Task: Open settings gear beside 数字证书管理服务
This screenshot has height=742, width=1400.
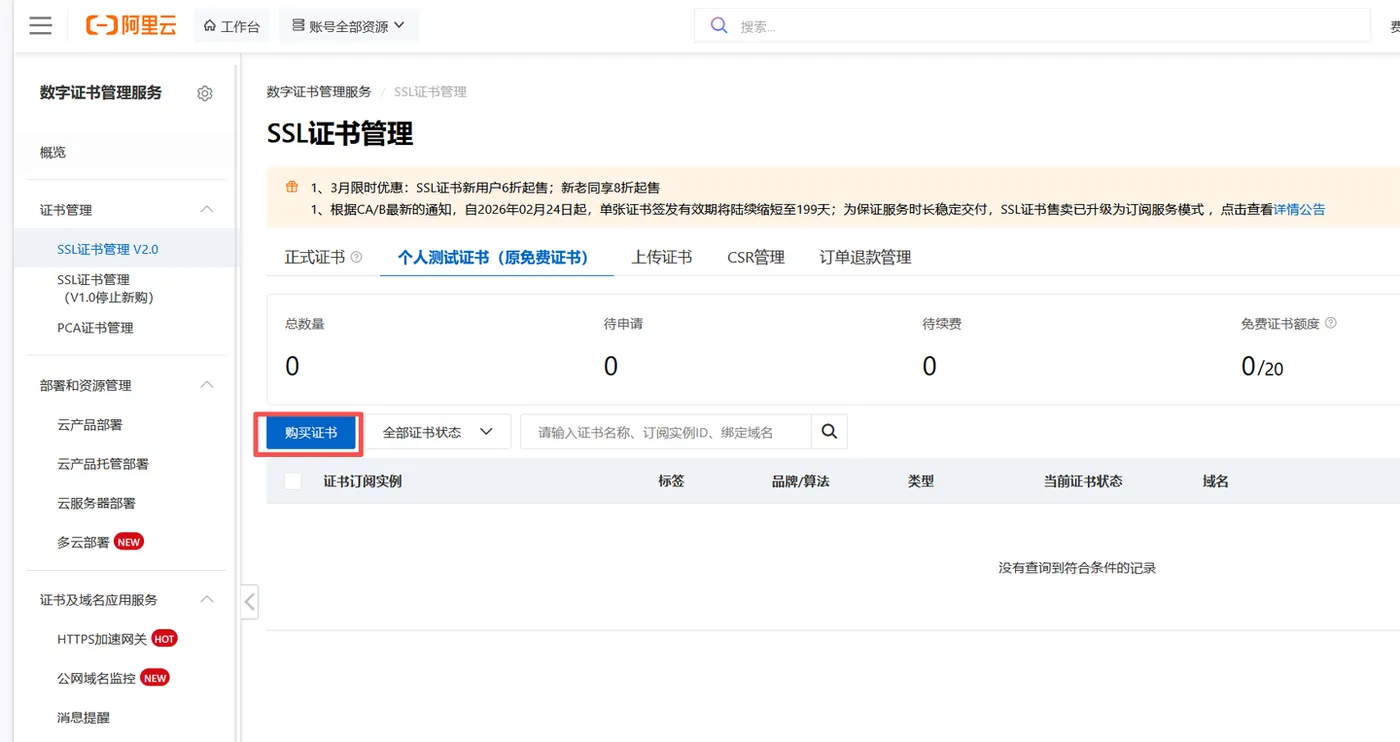Action: pos(205,93)
